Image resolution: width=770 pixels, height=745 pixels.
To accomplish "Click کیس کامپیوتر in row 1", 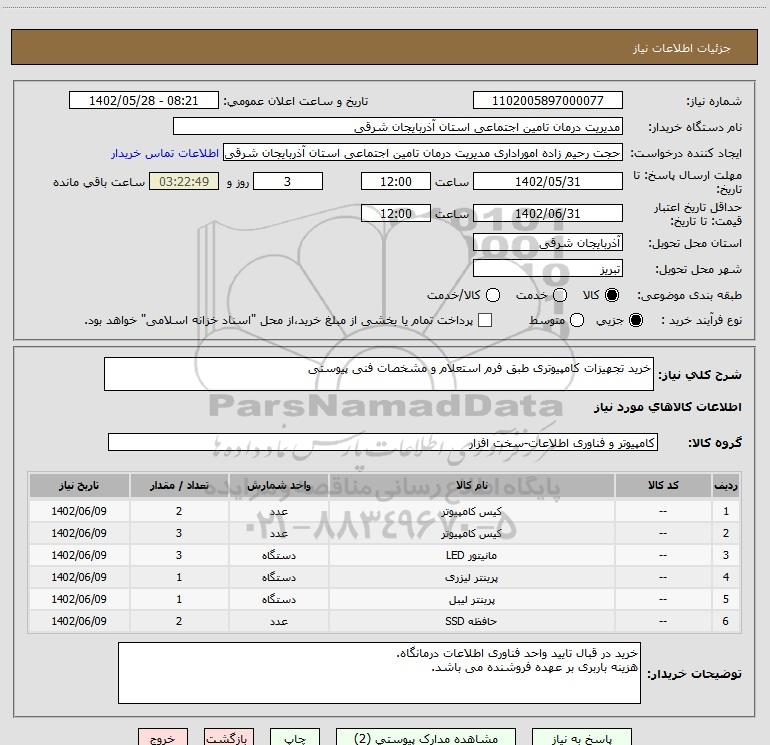I will point(471,511).
